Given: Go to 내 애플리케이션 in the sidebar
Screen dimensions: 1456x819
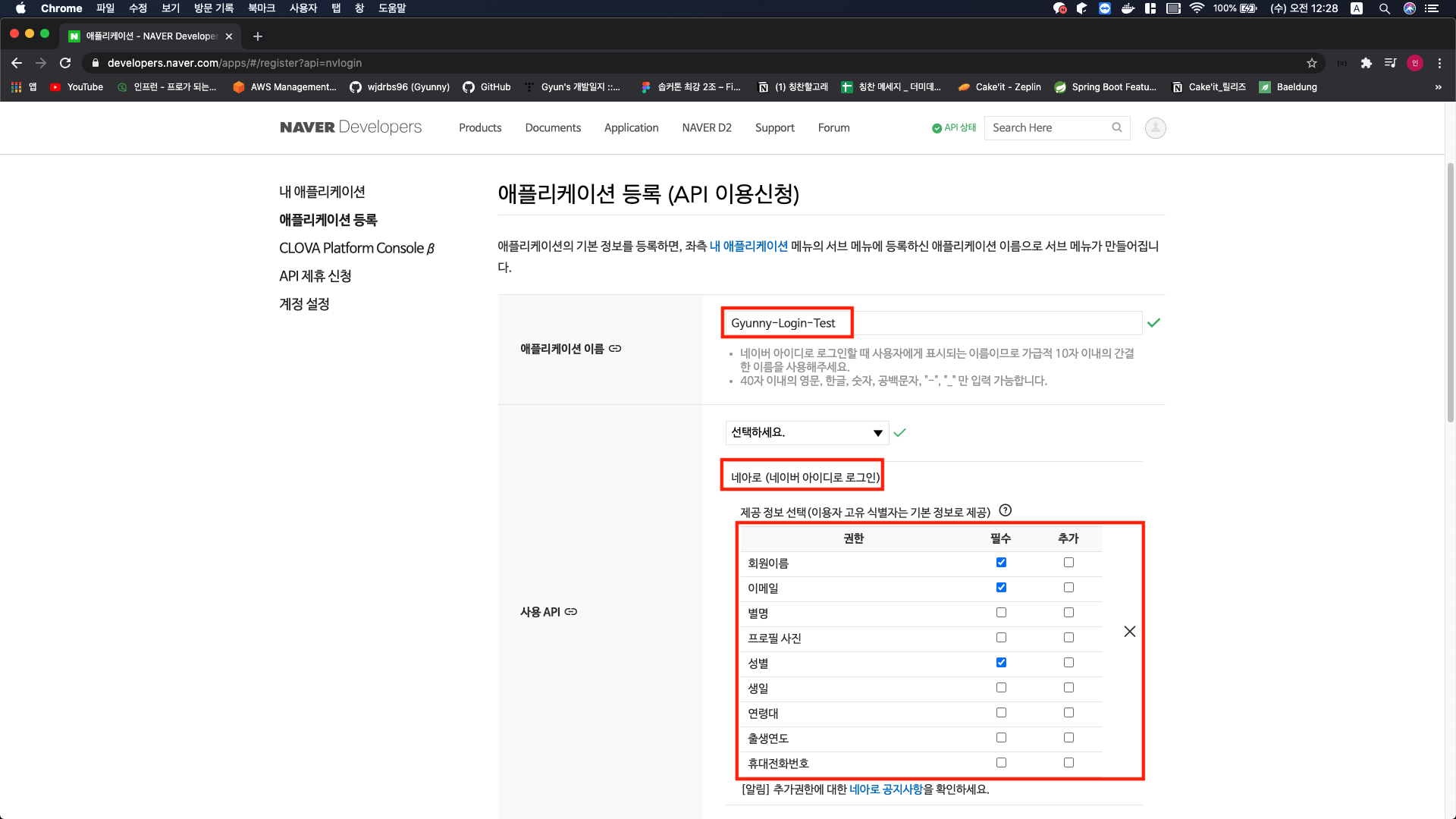Looking at the screenshot, I should pos(322,192).
